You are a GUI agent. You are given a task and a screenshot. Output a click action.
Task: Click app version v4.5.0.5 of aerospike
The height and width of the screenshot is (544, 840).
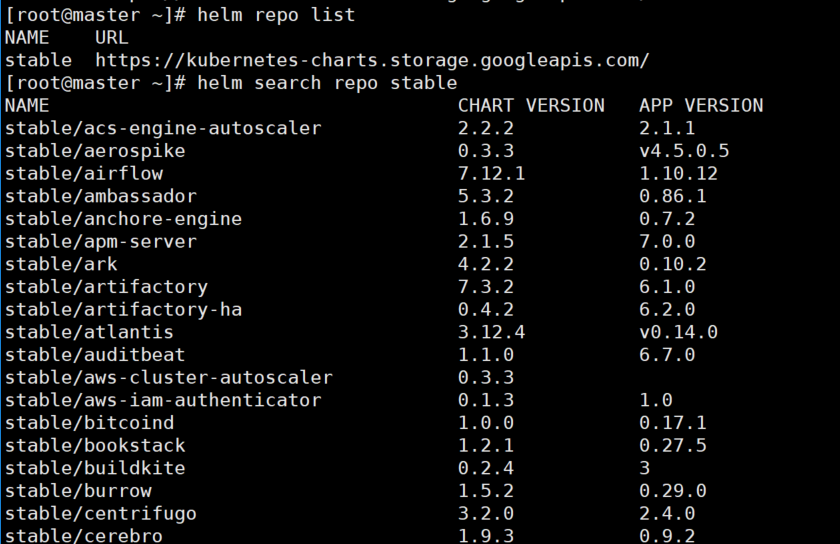(684, 151)
